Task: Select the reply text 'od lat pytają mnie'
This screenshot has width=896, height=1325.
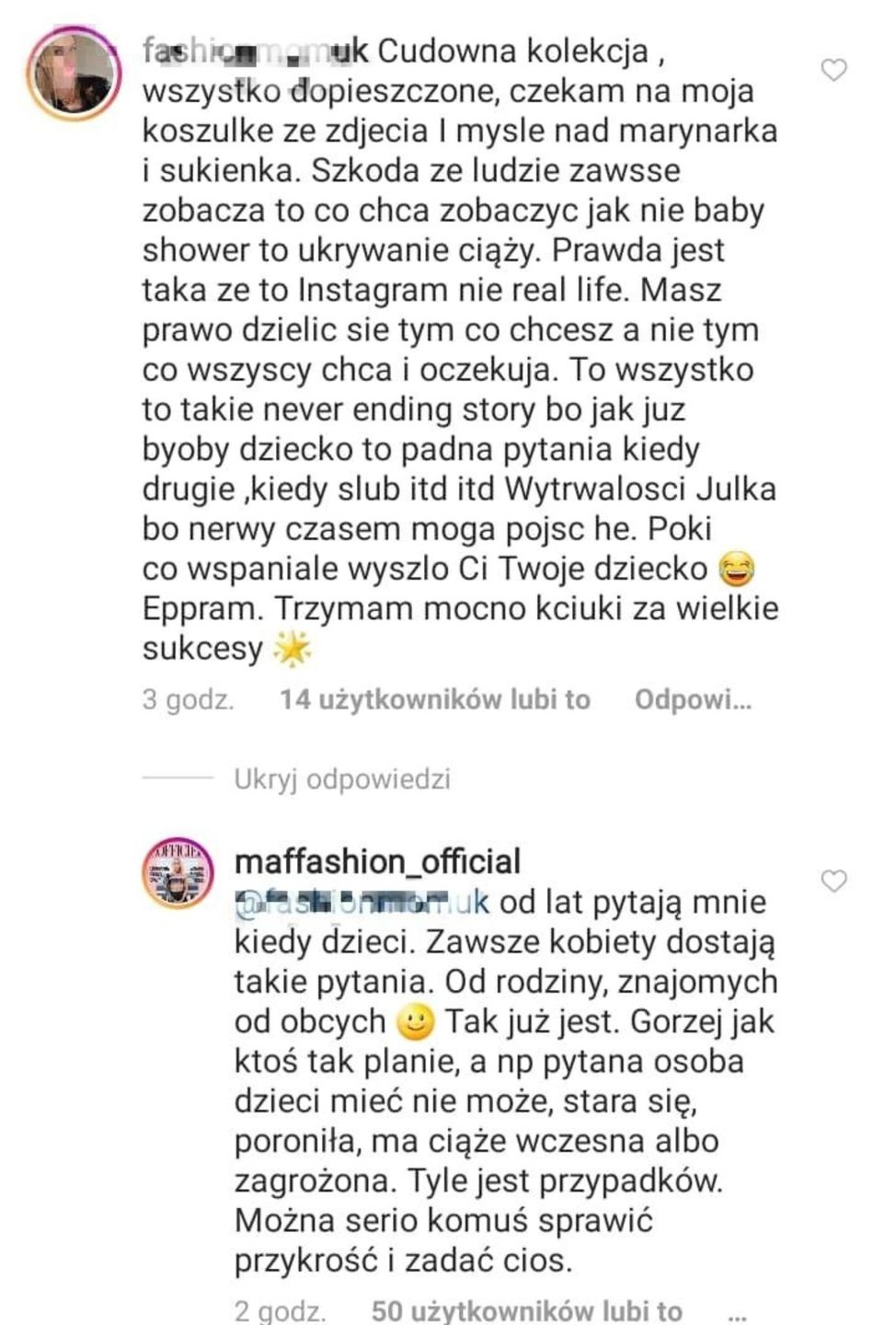Action: click(633, 901)
